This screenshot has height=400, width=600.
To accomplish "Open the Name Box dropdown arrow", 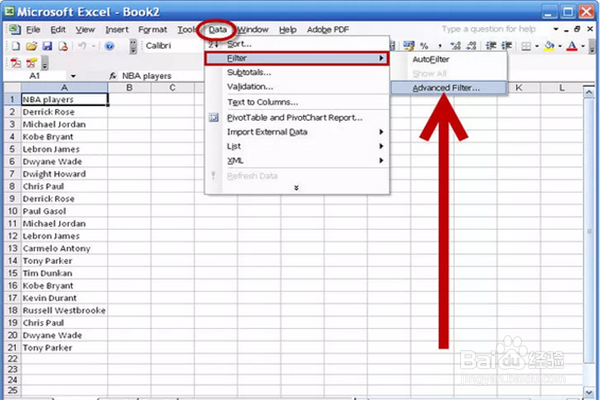I will (x=73, y=76).
